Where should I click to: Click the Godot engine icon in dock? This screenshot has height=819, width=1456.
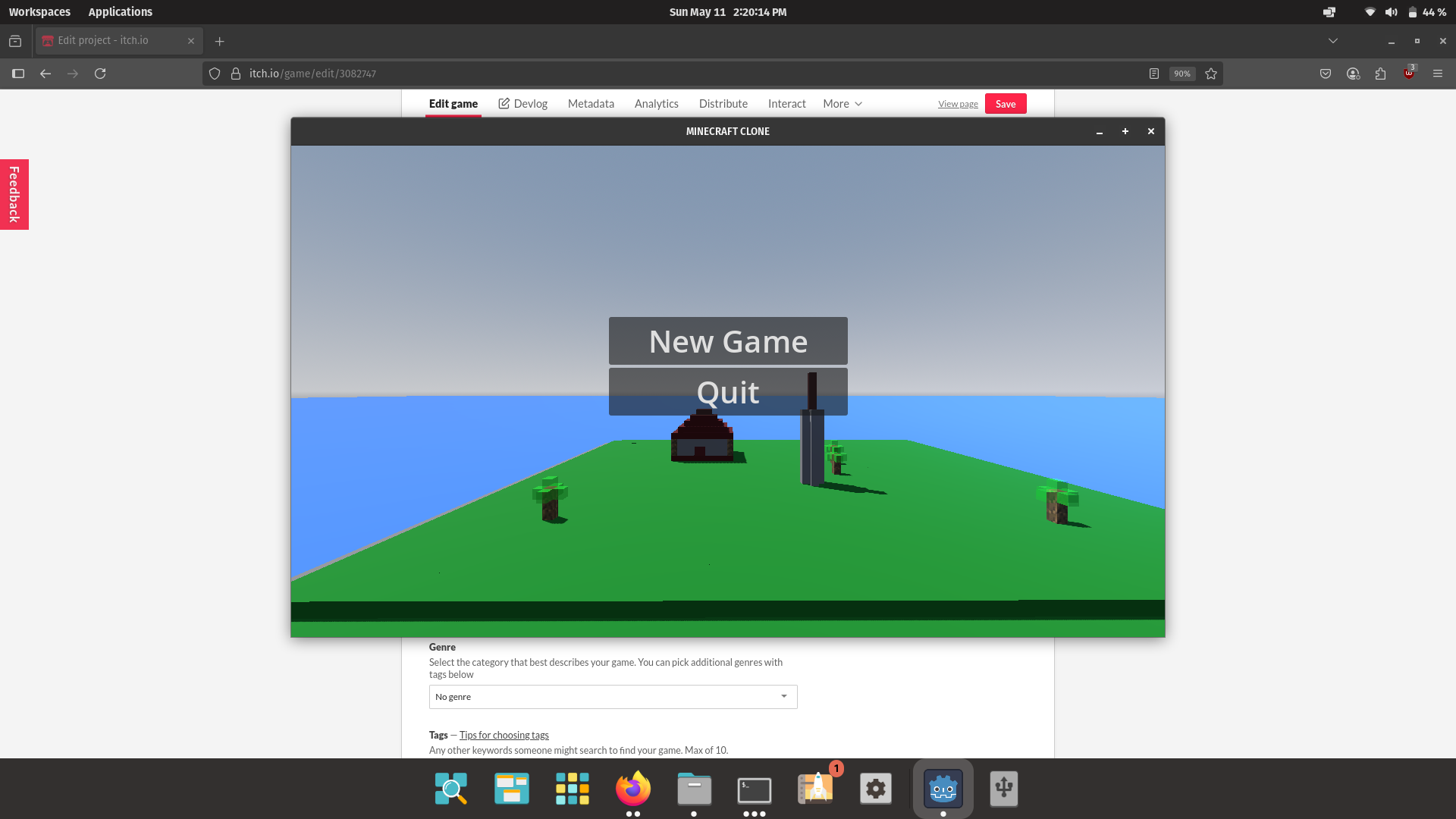coord(943,789)
